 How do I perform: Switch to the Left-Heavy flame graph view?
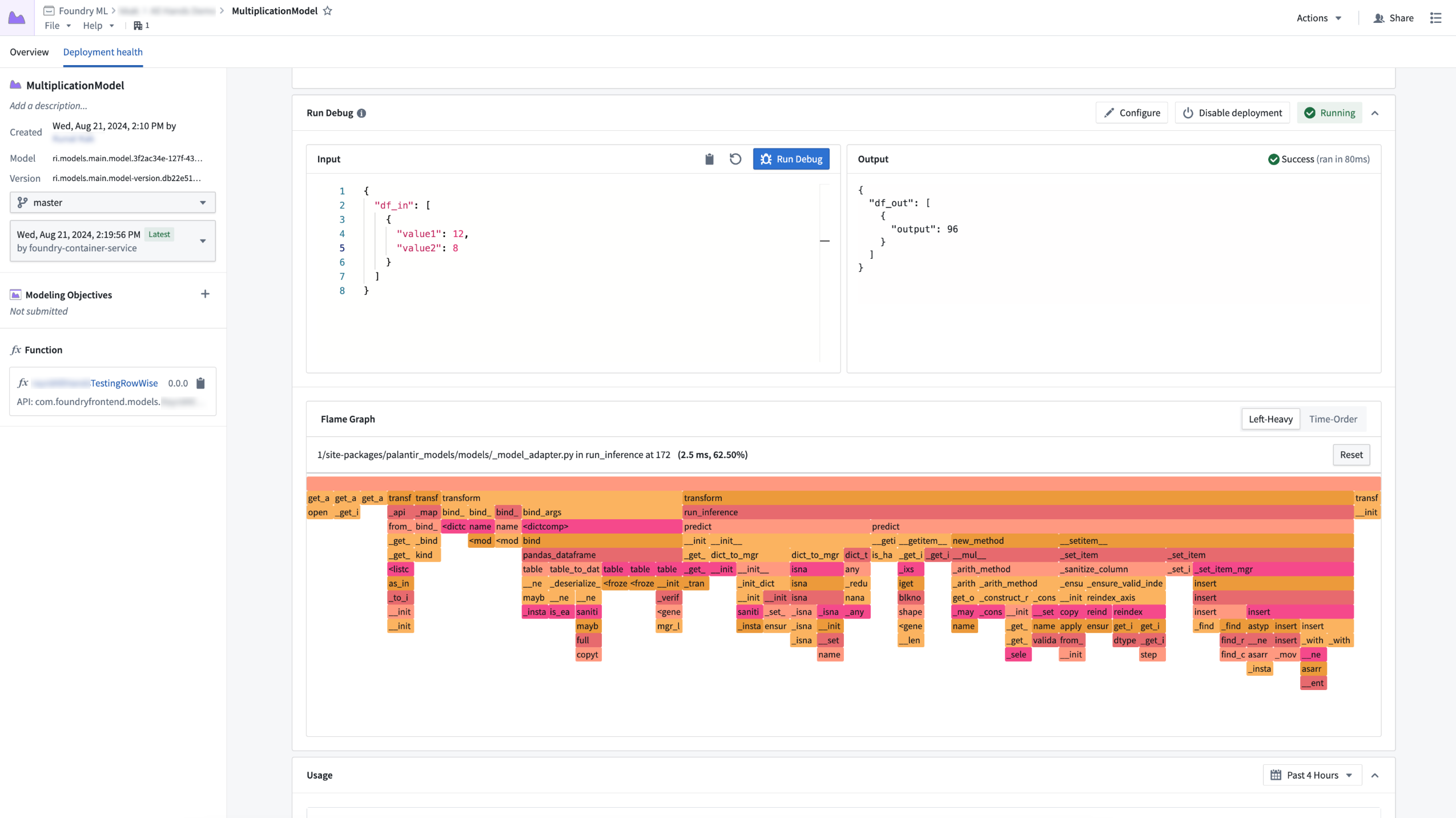(1270, 418)
